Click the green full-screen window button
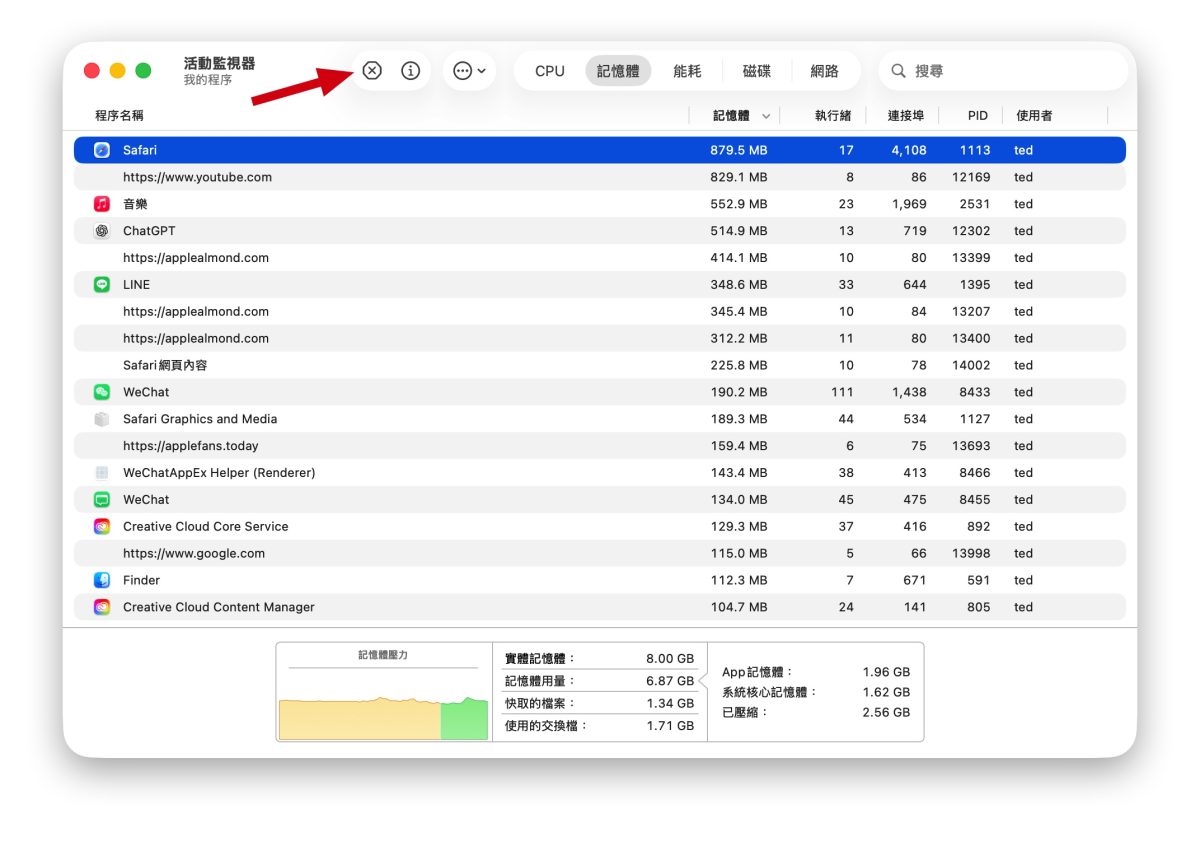This screenshot has width=1200, height=842. point(143,71)
